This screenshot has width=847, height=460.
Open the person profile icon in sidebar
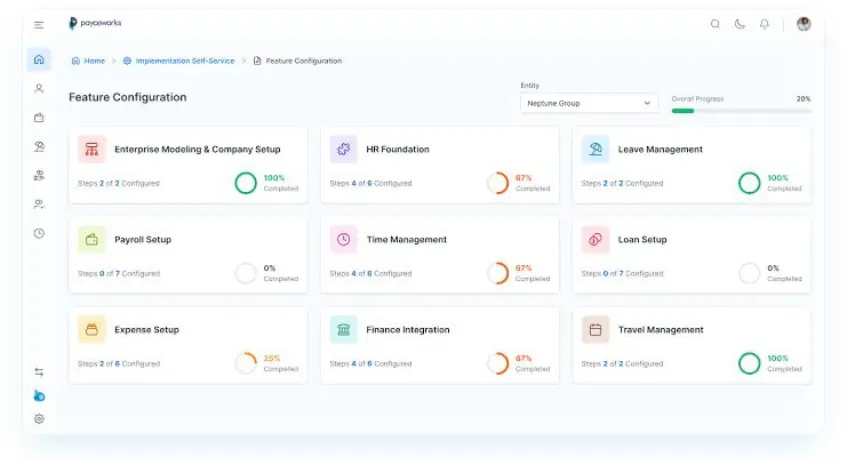click(x=39, y=89)
